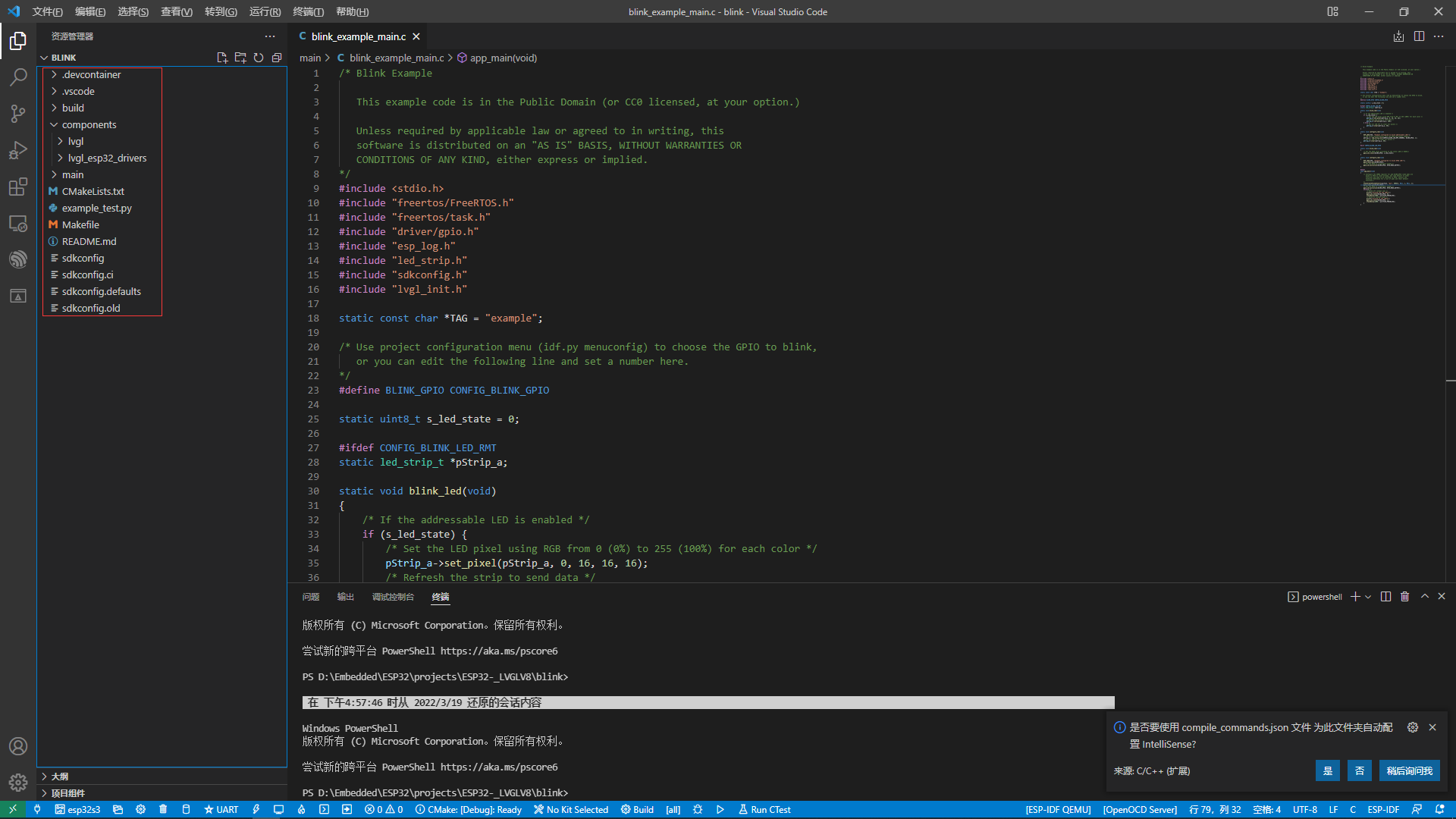Image resolution: width=1456 pixels, height=819 pixels.
Task: Expand the lvgl_esp32_drivers folder
Action: coord(107,158)
